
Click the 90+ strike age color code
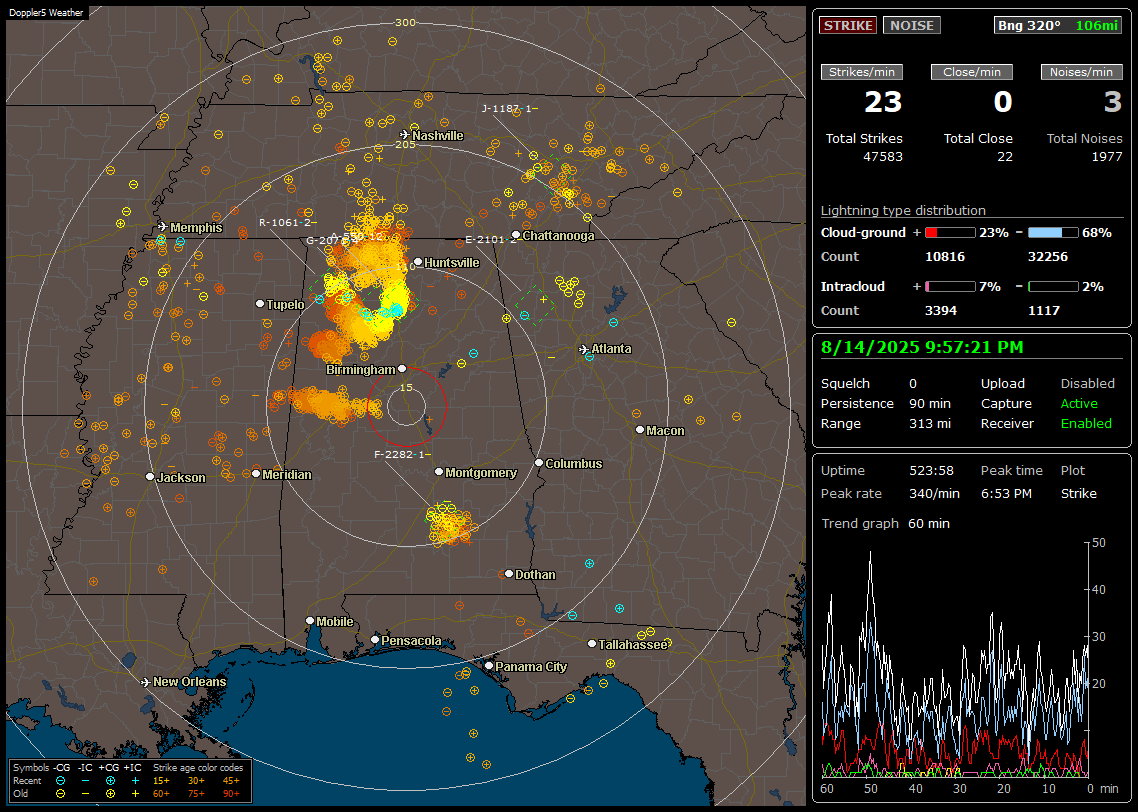coord(231,794)
